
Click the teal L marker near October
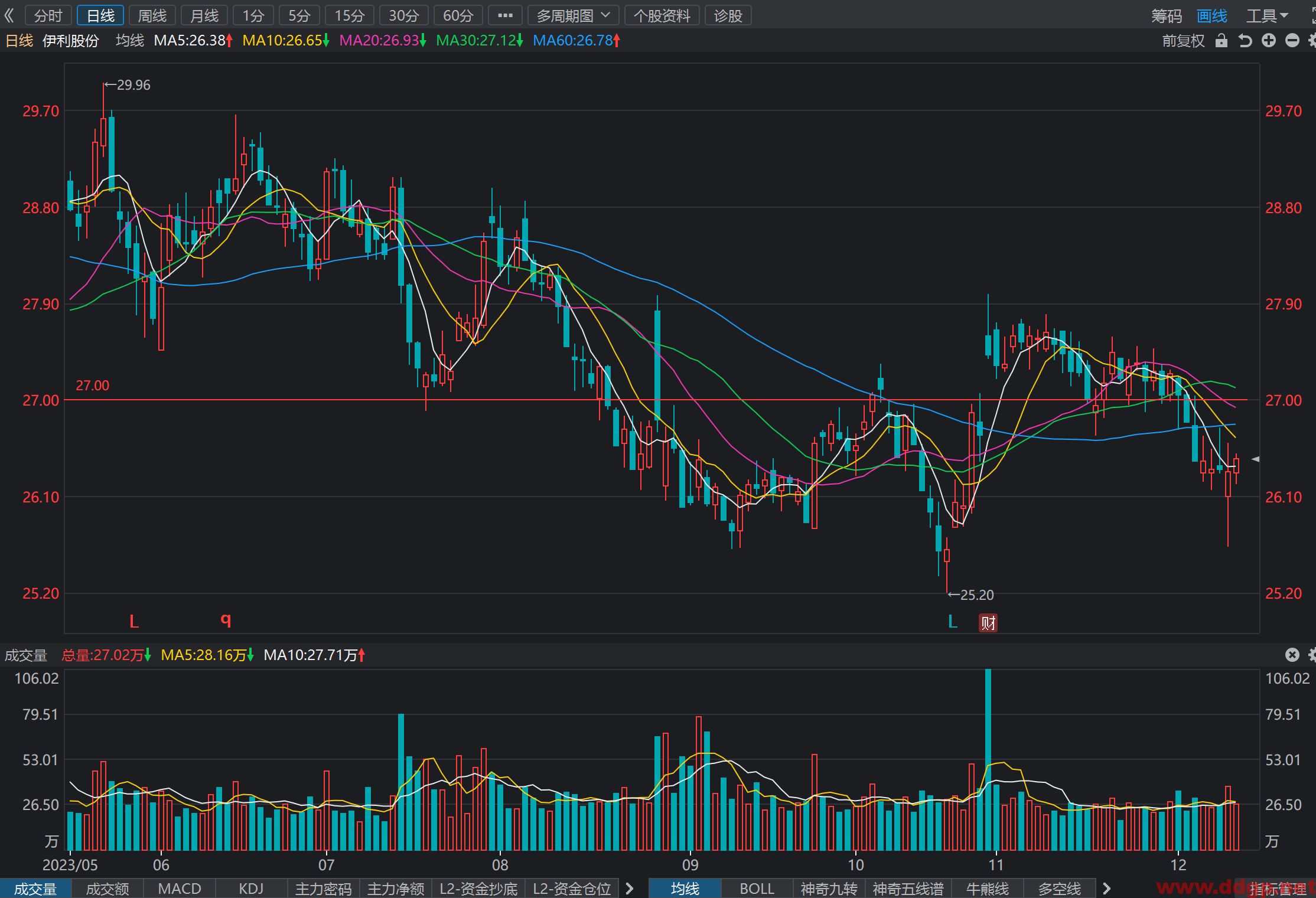(953, 621)
